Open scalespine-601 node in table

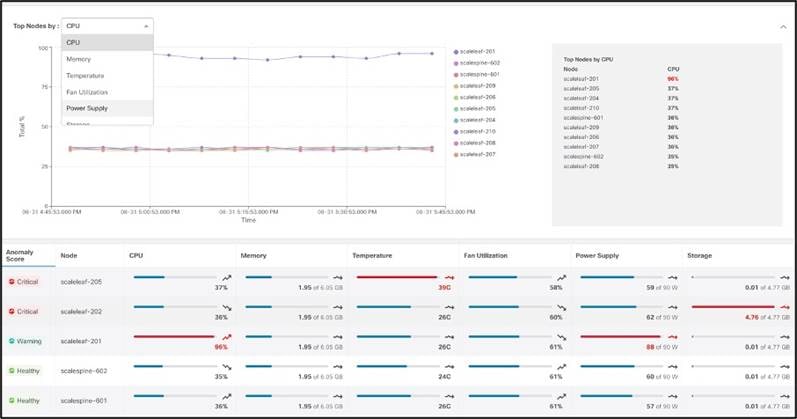tap(84, 401)
